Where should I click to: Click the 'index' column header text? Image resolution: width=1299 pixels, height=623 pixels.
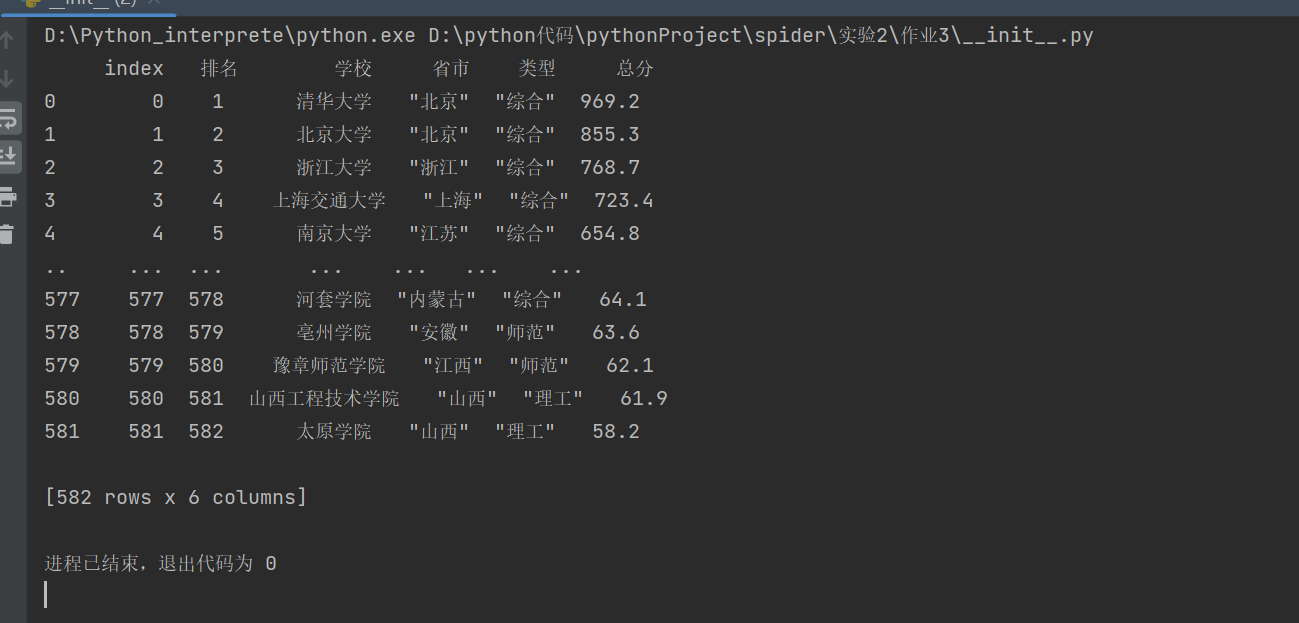[x=134, y=69]
